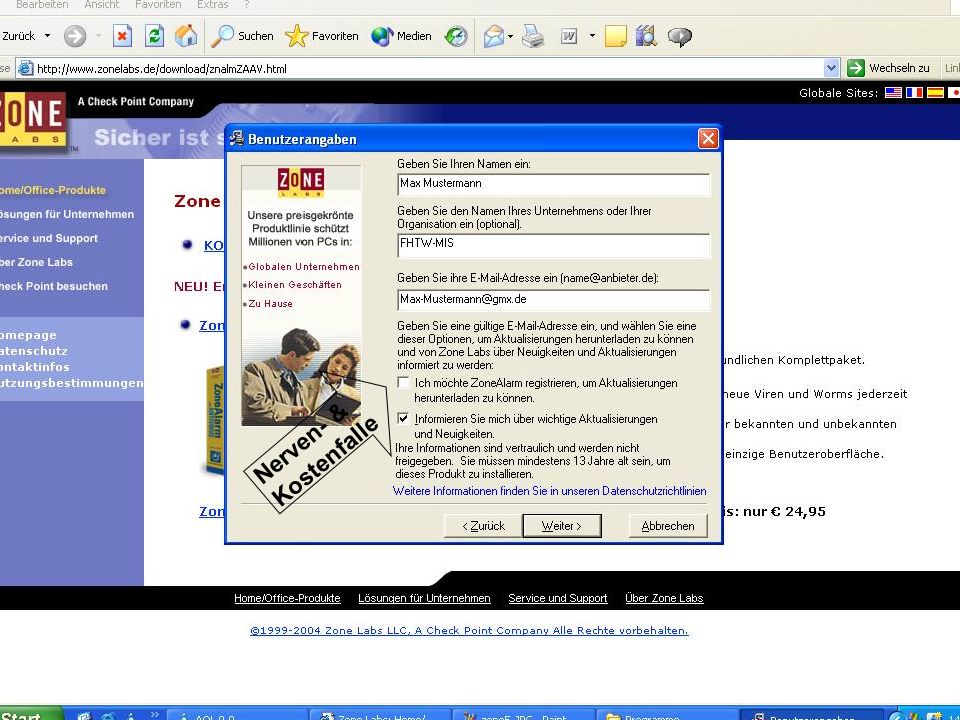
Task: Open the Suchen search pane
Action: 242,36
